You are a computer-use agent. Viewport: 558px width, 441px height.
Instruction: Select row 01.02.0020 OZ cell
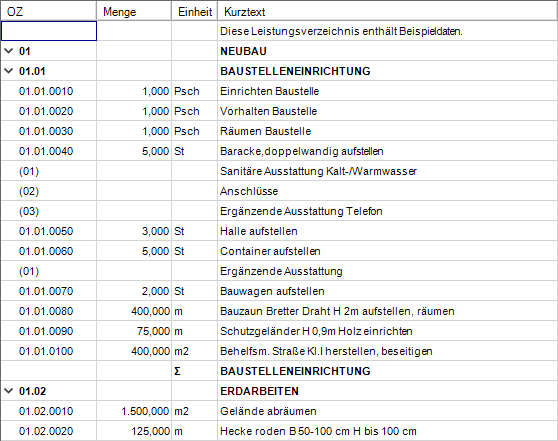point(49,431)
